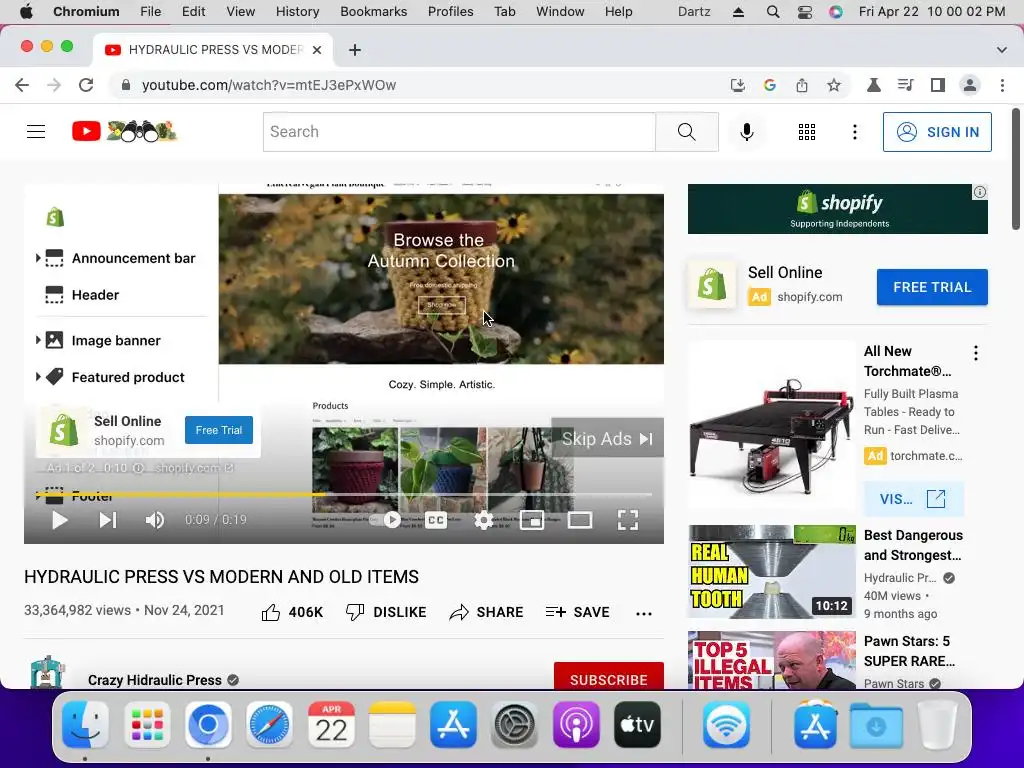1024x768 pixels.
Task: Start voice search with the microphone
Action: [746, 132]
